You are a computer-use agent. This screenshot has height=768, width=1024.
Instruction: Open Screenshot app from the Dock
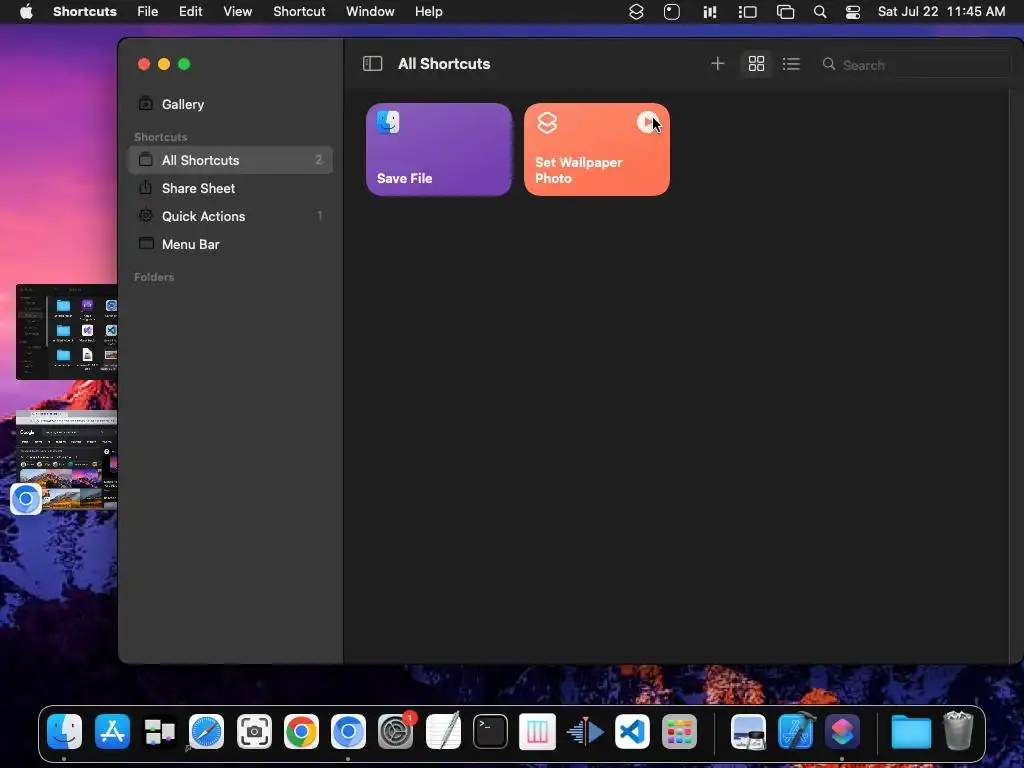(x=254, y=731)
